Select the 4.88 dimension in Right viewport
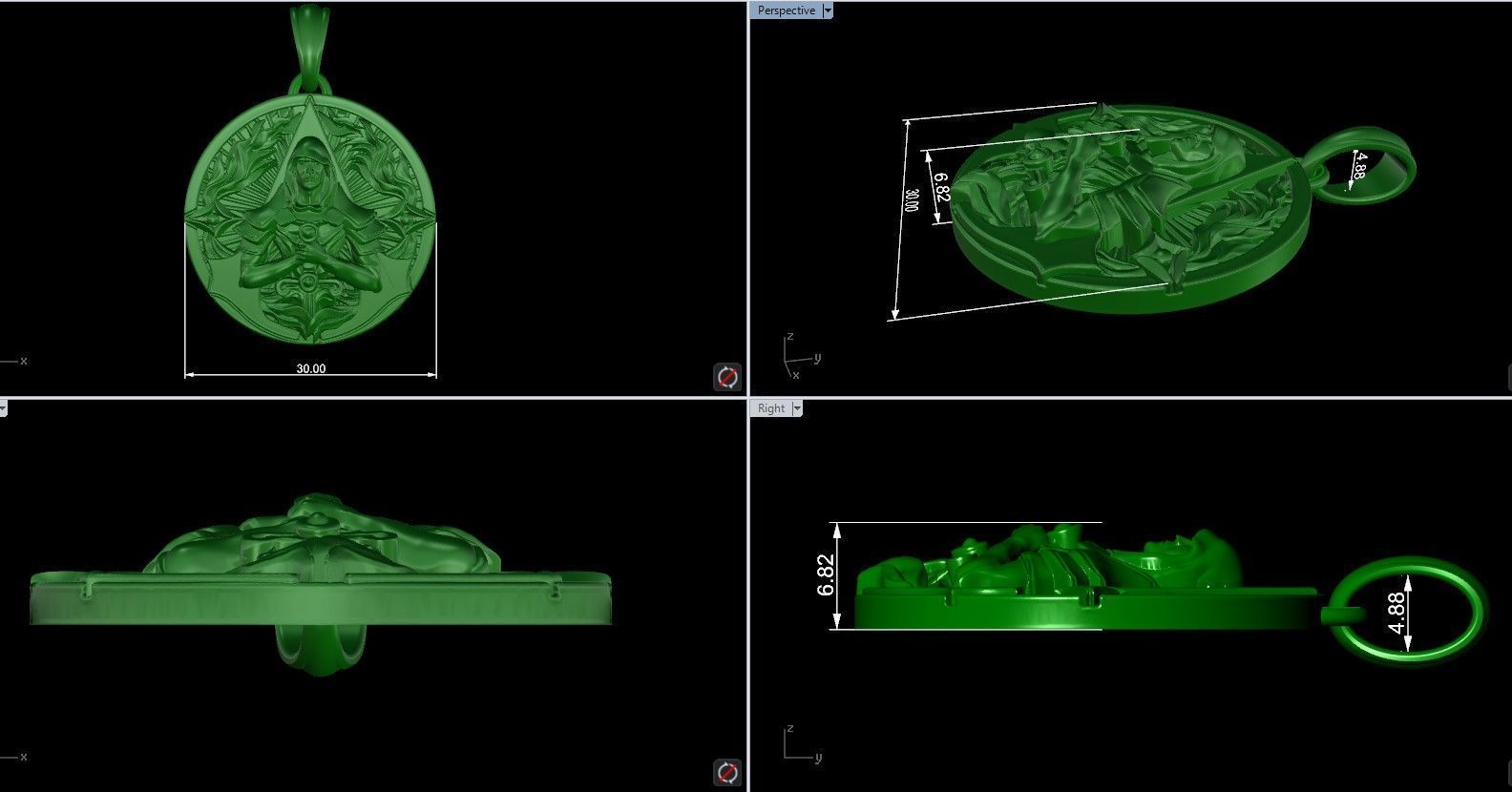The width and height of the screenshot is (1512, 792). pyautogui.click(x=1396, y=613)
